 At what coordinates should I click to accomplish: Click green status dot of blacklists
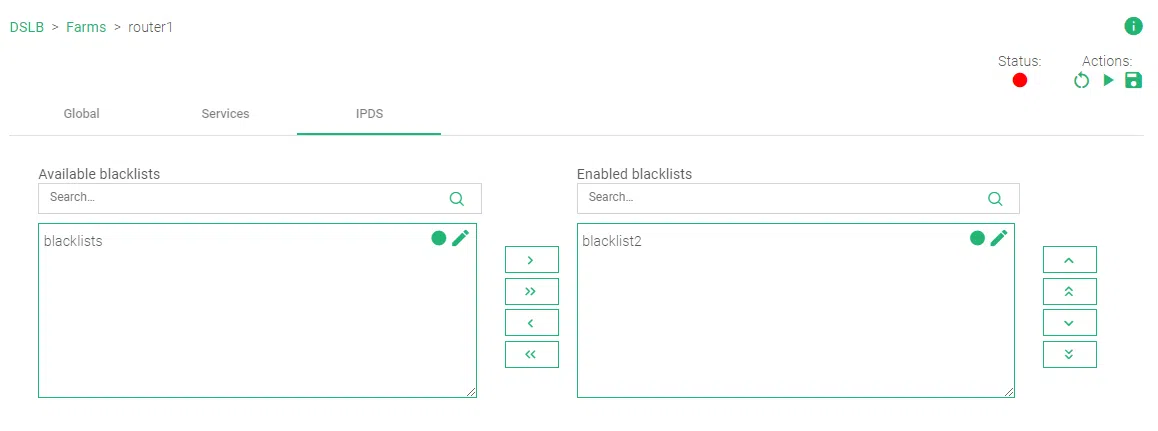pos(438,238)
